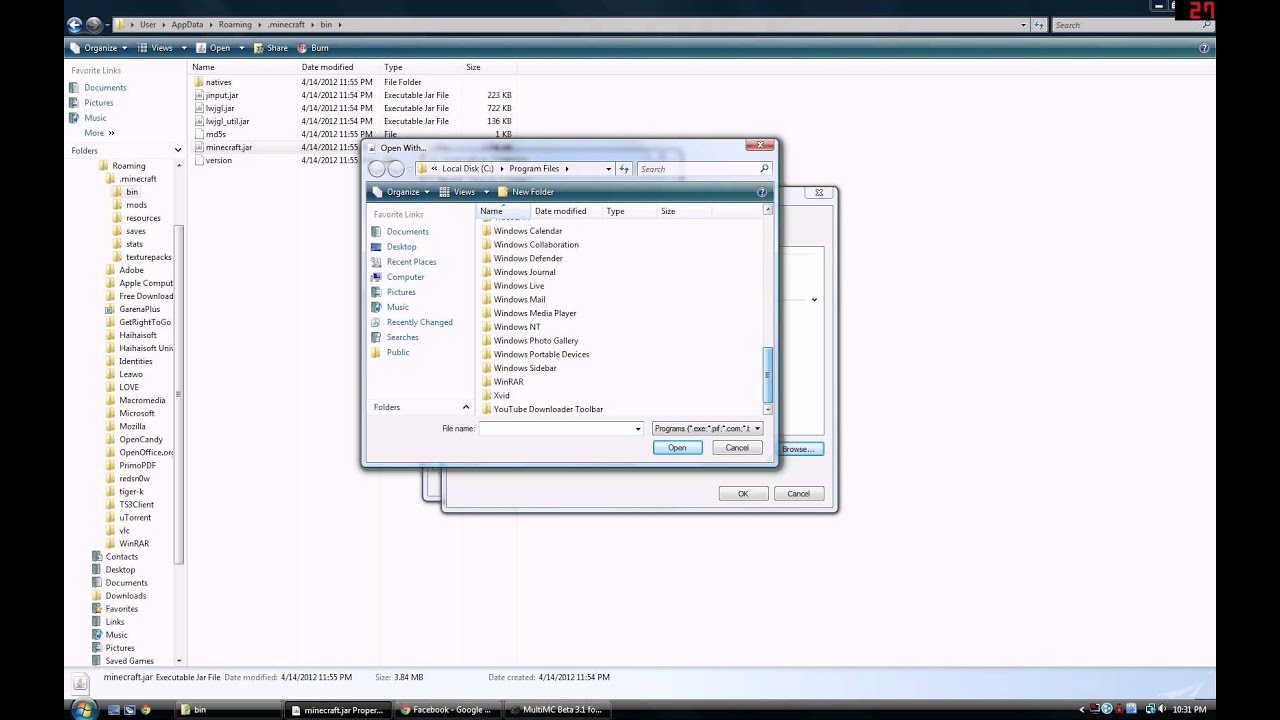Select minecraft.jar file
The height and width of the screenshot is (720, 1280).
click(228, 147)
